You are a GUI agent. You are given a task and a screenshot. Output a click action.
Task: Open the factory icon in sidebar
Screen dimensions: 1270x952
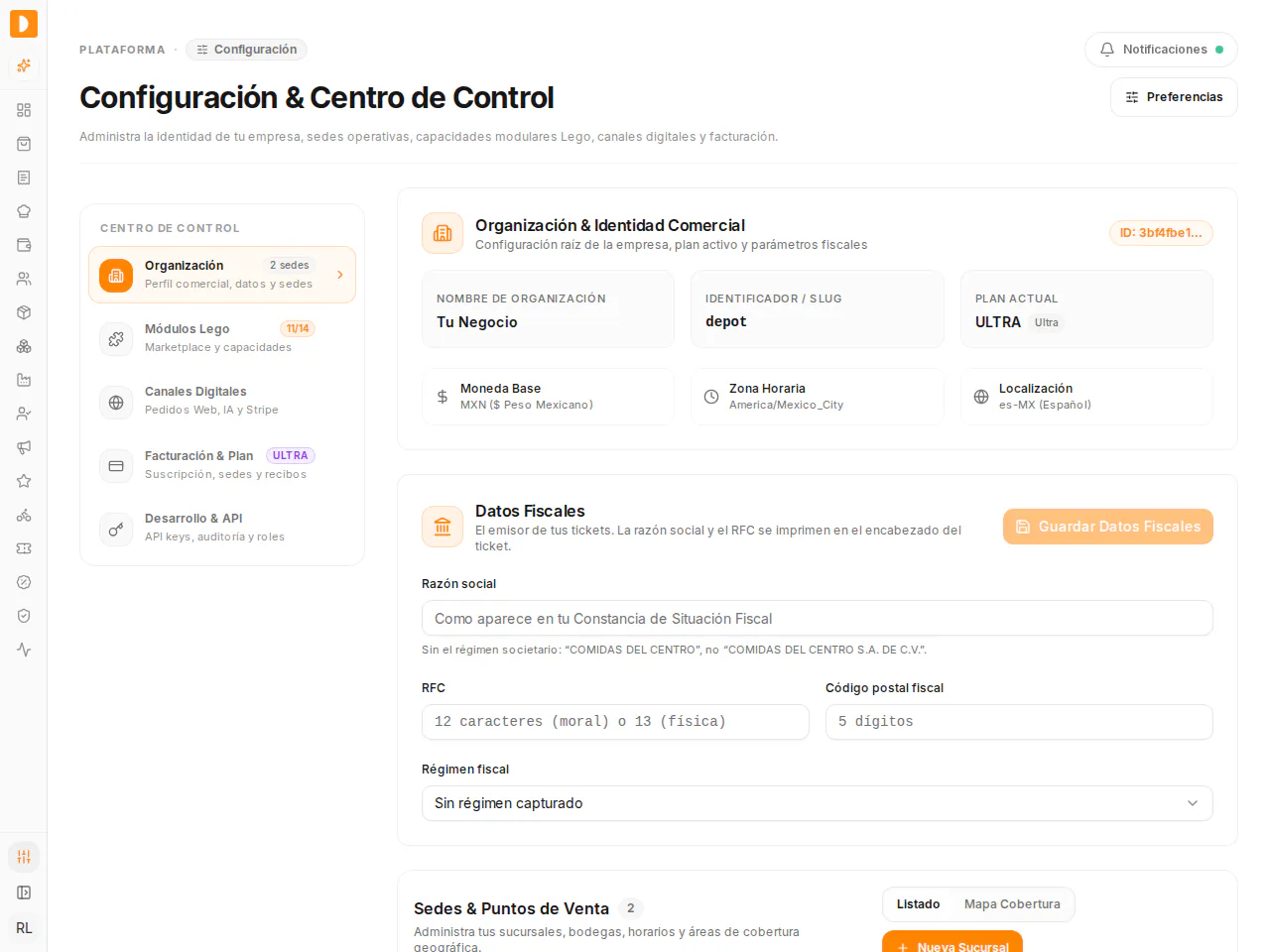[x=24, y=380]
